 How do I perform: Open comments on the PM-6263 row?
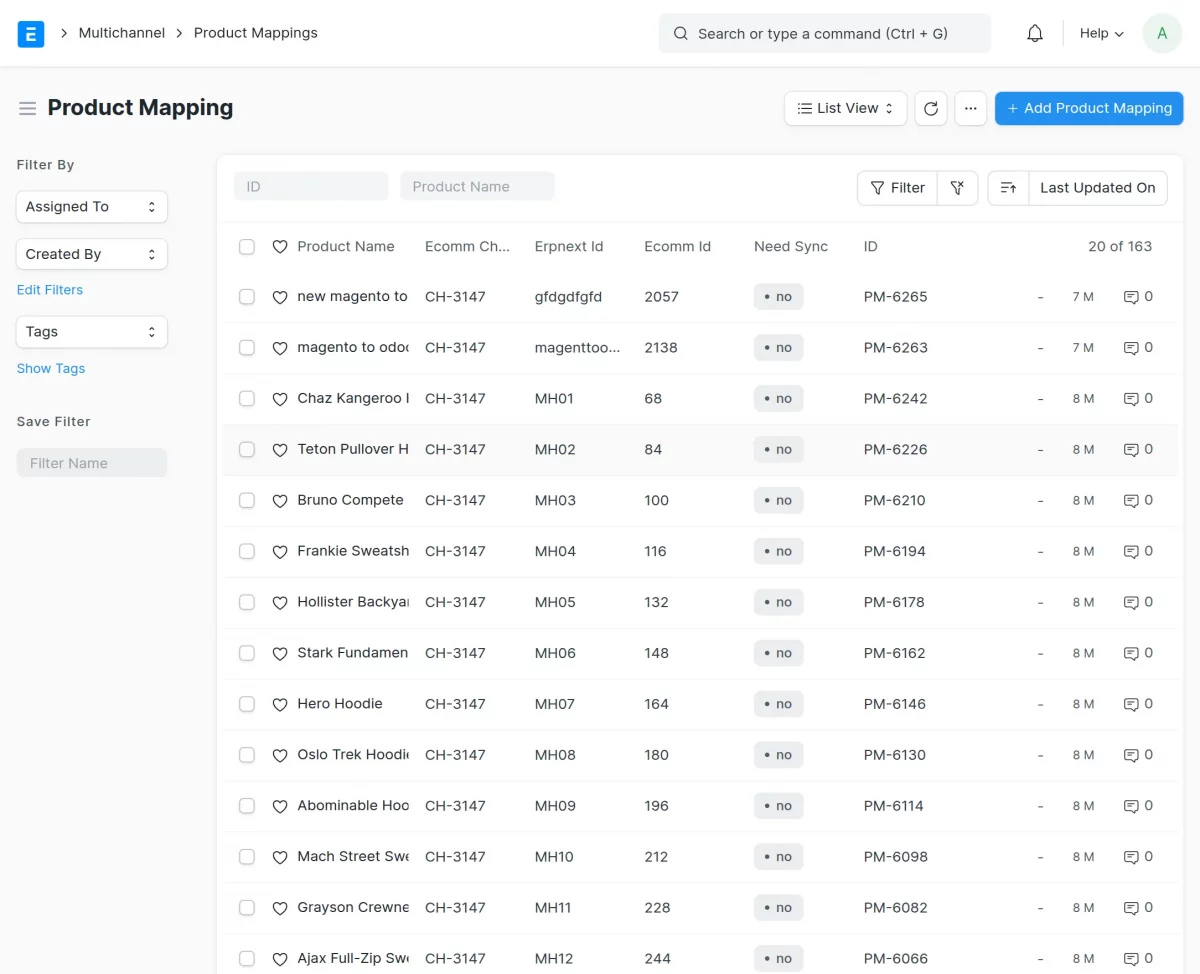(1138, 348)
